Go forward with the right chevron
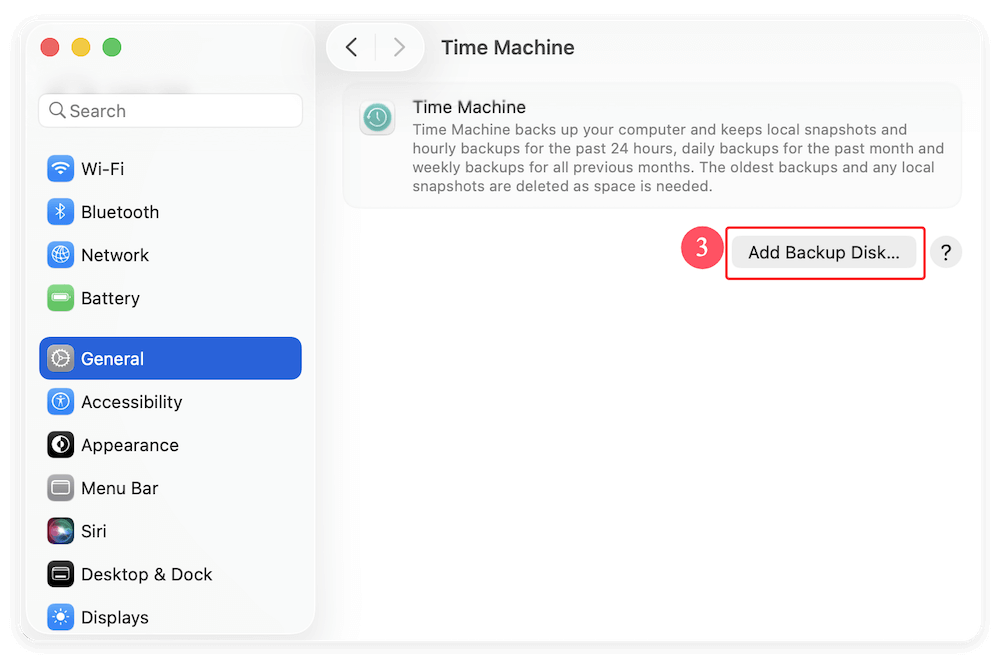The image size is (1000, 660). click(399, 47)
